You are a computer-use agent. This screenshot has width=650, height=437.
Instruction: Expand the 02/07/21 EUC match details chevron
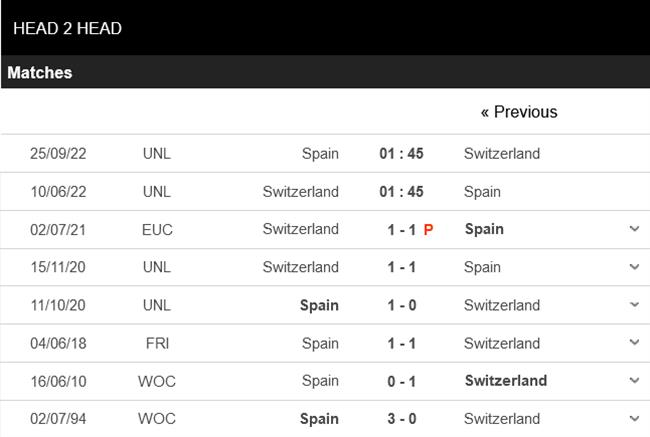[634, 229]
